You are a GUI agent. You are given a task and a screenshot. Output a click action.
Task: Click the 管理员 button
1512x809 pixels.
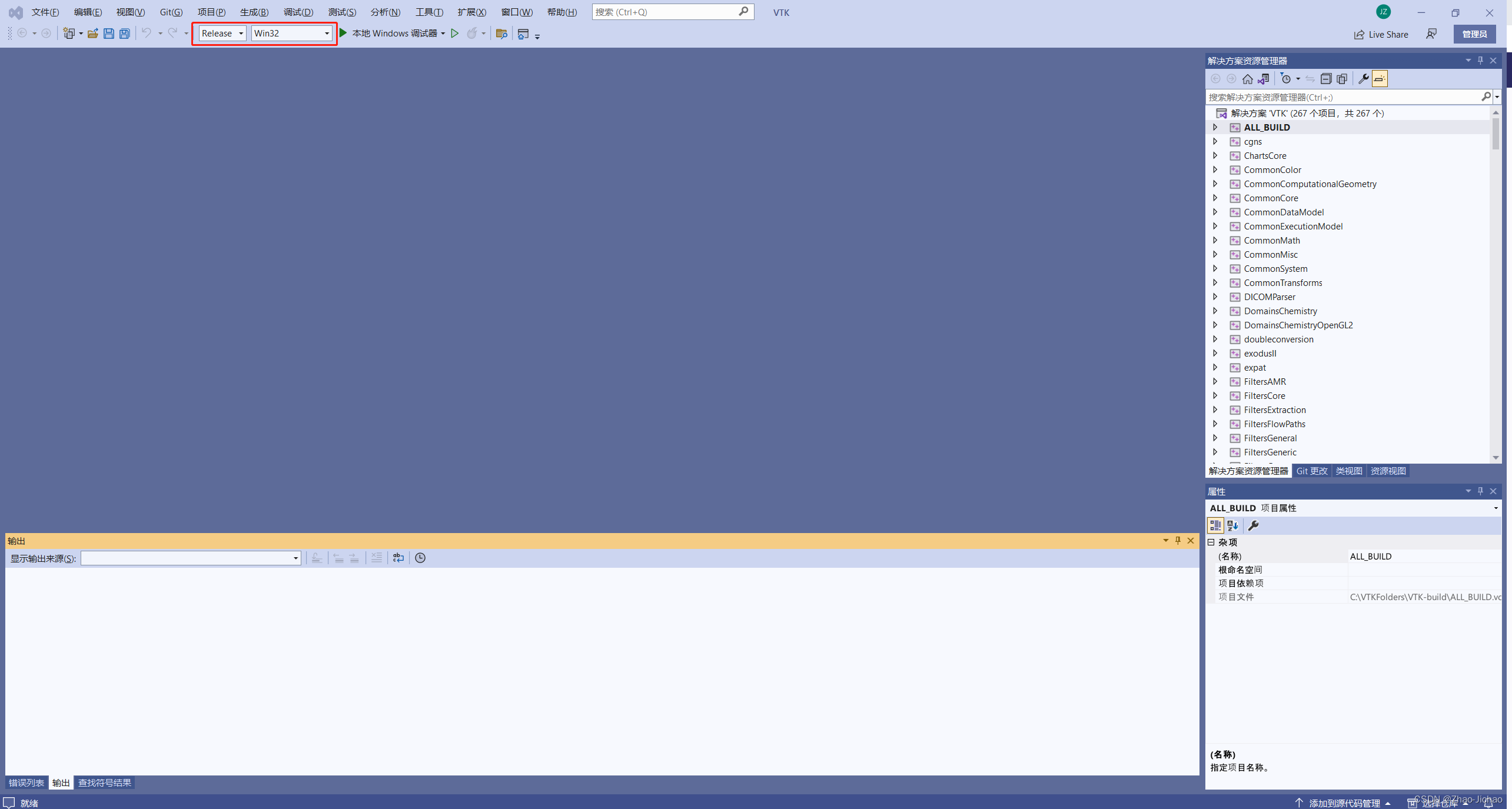click(x=1474, y=34)
